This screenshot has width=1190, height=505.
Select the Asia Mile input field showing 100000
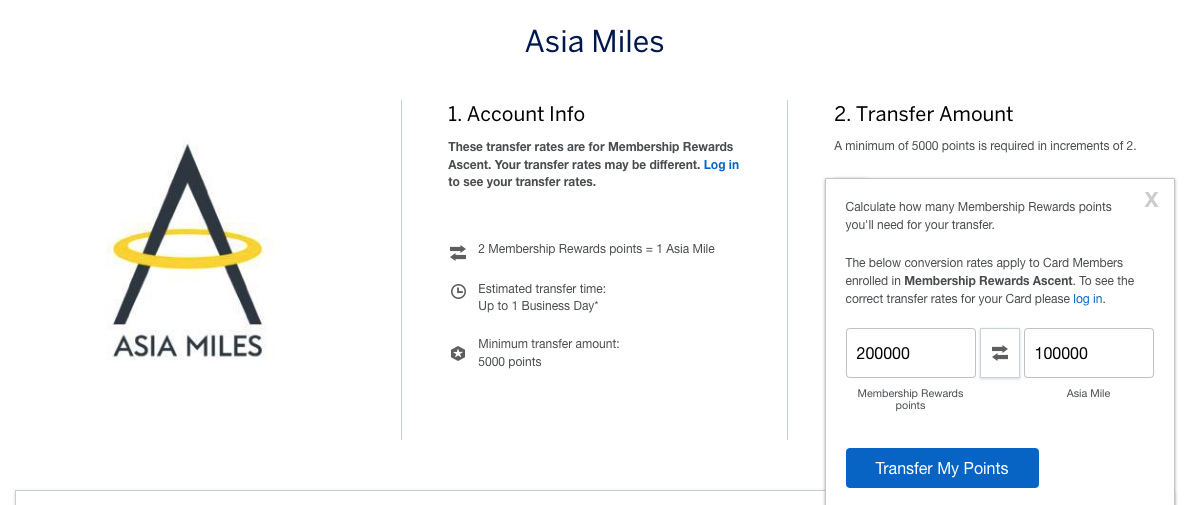1088,353
